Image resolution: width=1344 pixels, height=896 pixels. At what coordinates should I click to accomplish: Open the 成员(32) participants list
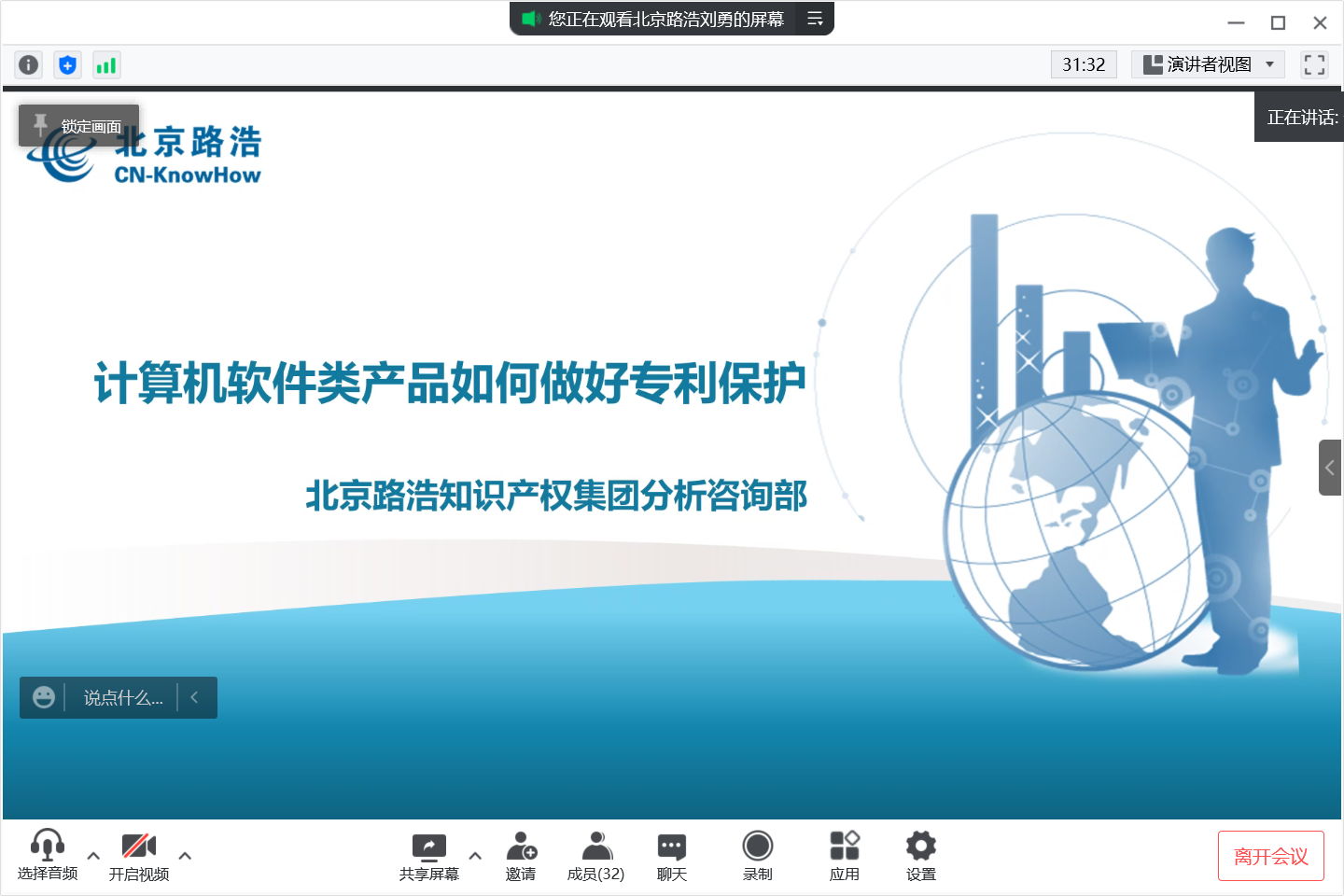(596, 855)
